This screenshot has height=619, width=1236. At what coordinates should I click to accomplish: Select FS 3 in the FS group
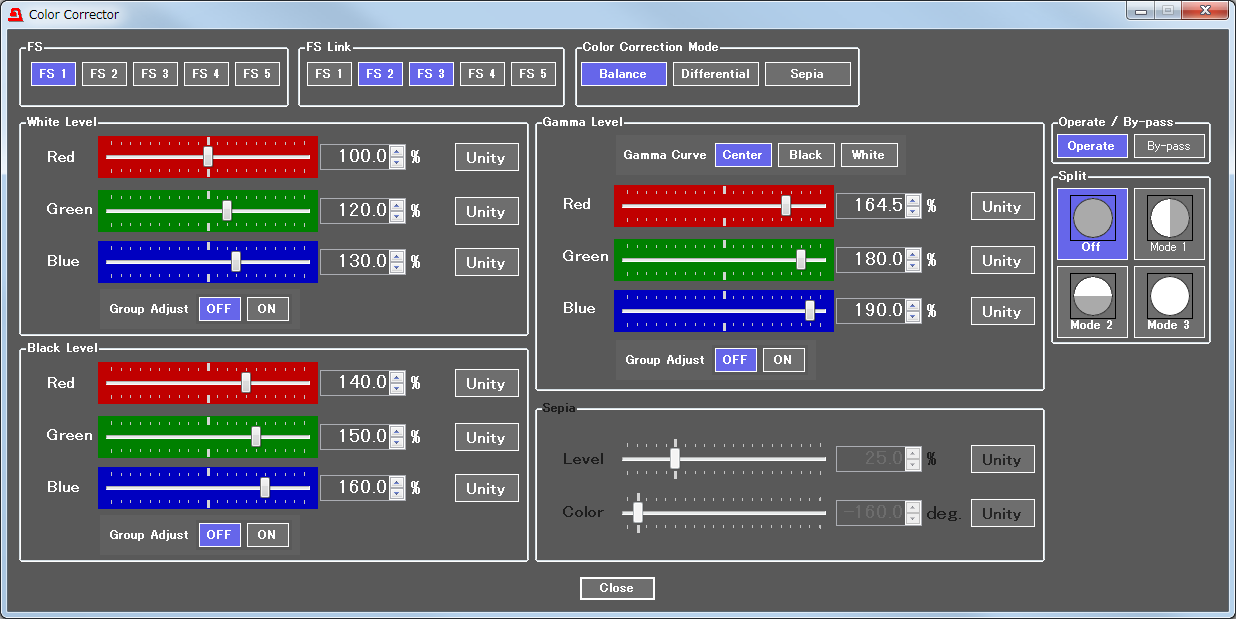click(x=155, y=74)
